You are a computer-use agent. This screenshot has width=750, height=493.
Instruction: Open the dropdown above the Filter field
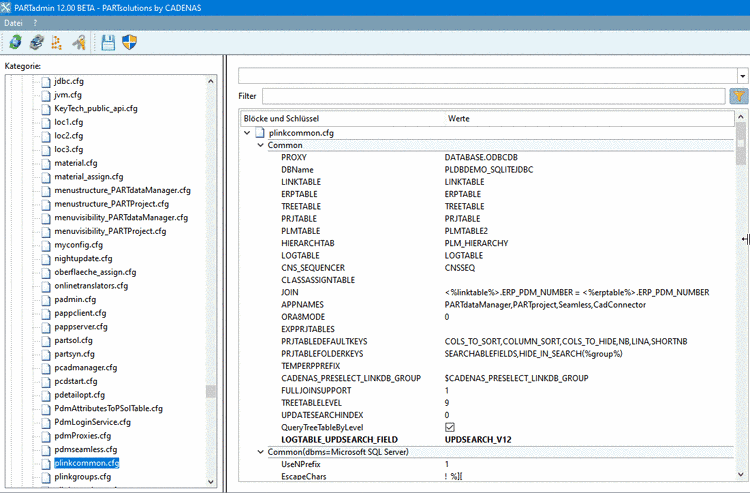[742, 76]
